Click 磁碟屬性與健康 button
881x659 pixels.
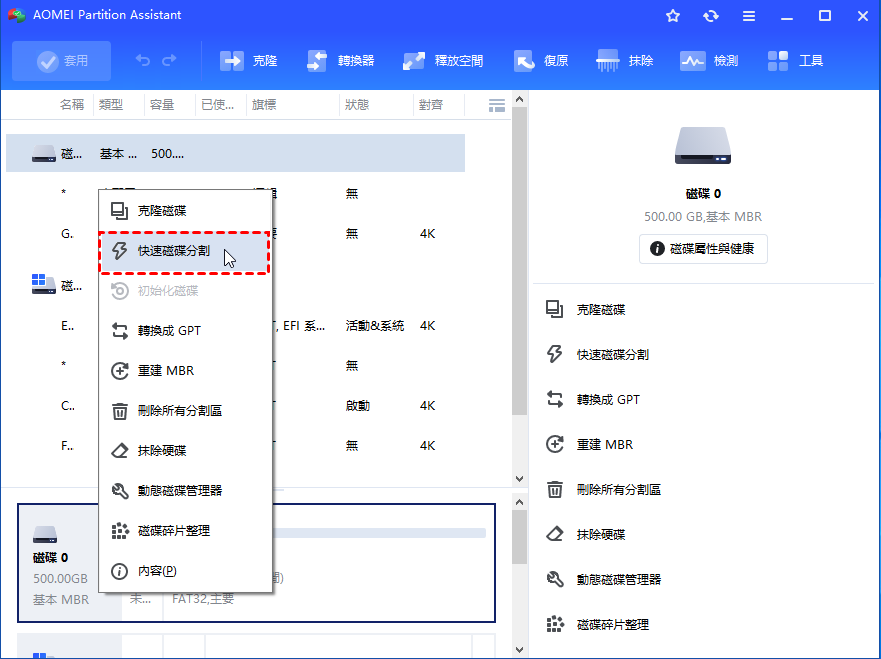(x=703, y=249)
